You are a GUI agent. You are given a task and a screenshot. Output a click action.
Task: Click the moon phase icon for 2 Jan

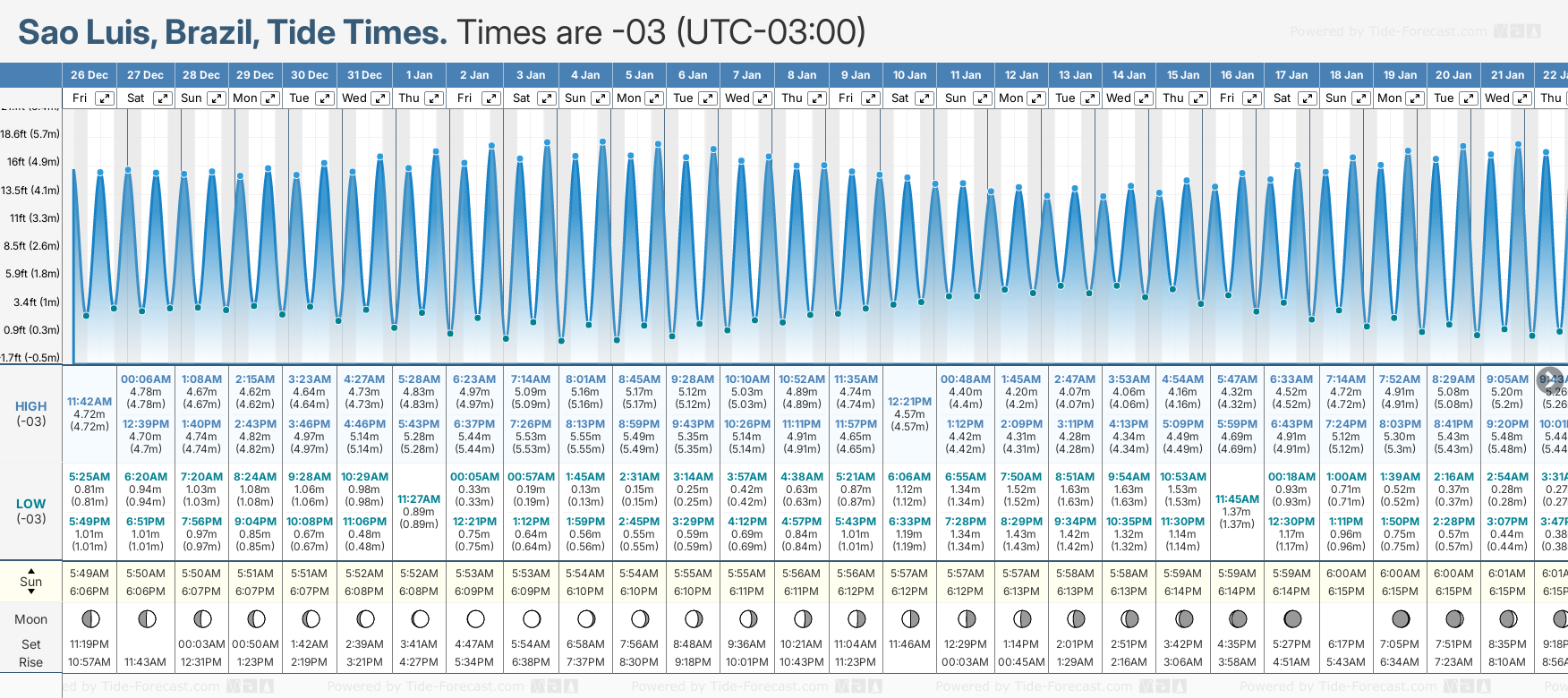click(475, 618)
